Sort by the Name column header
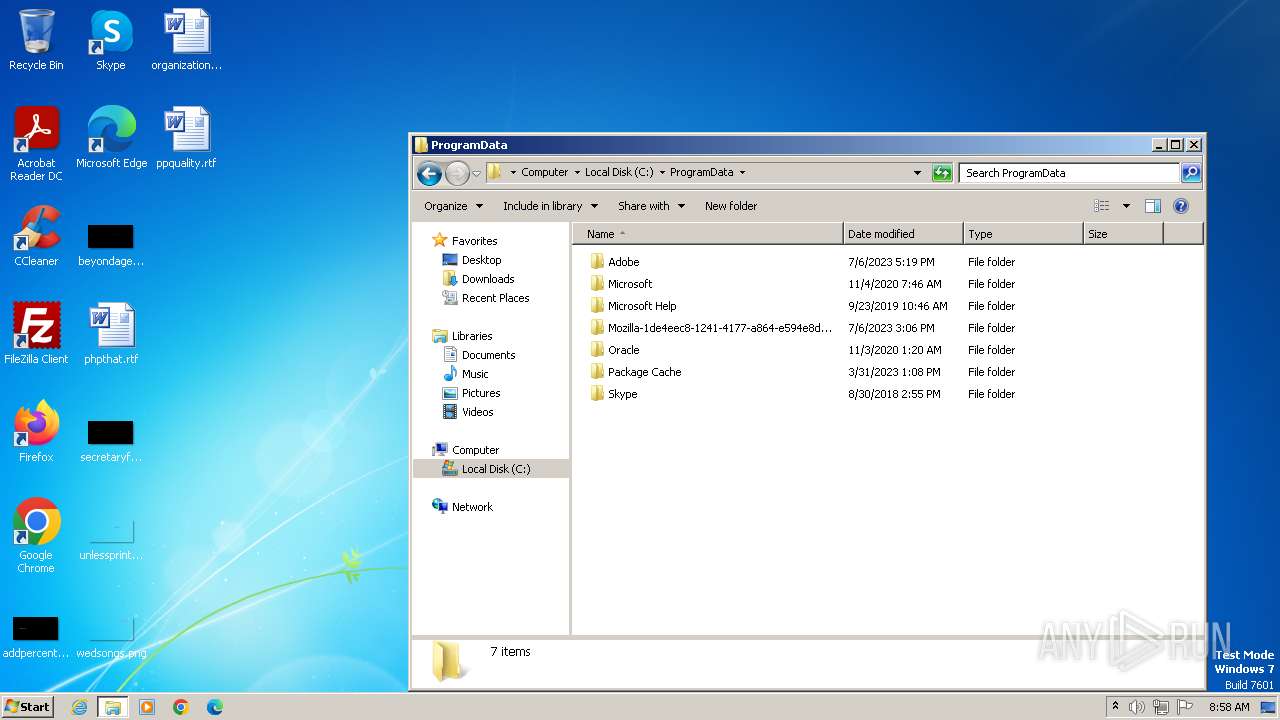Viewport: 1280px width, 720px height. [708, 234]
